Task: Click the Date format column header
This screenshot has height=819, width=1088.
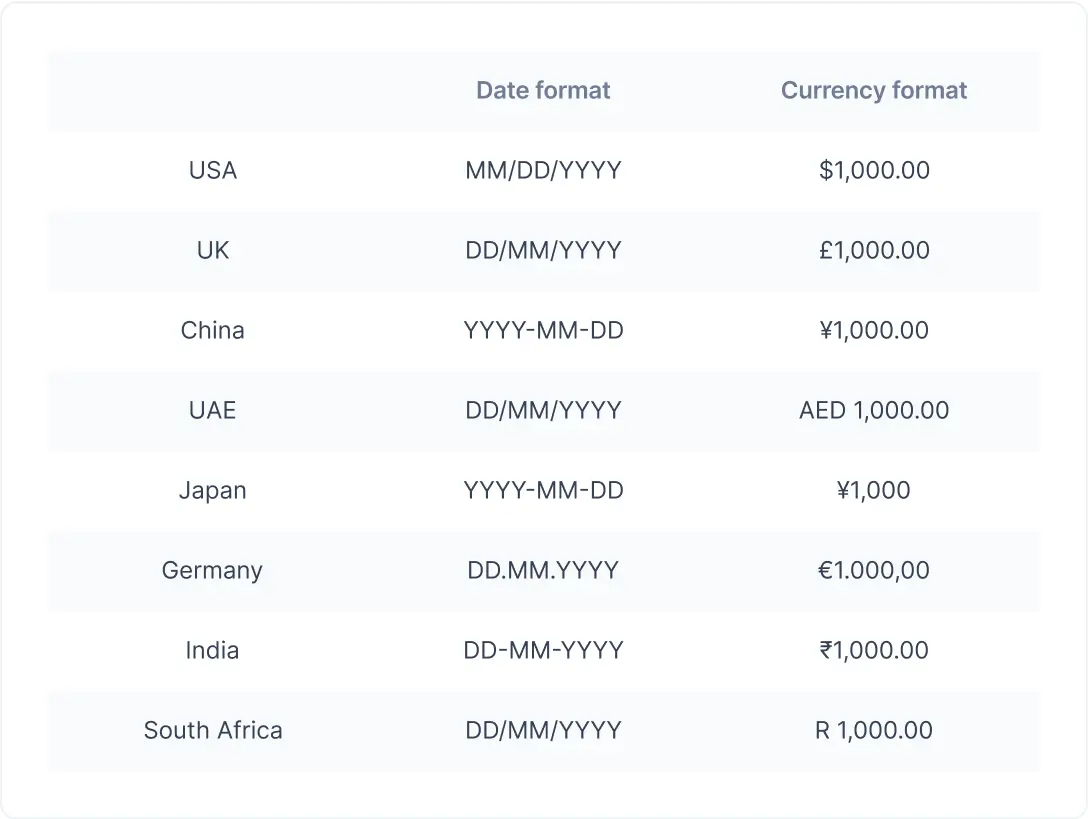Action: tap(543, 91)
